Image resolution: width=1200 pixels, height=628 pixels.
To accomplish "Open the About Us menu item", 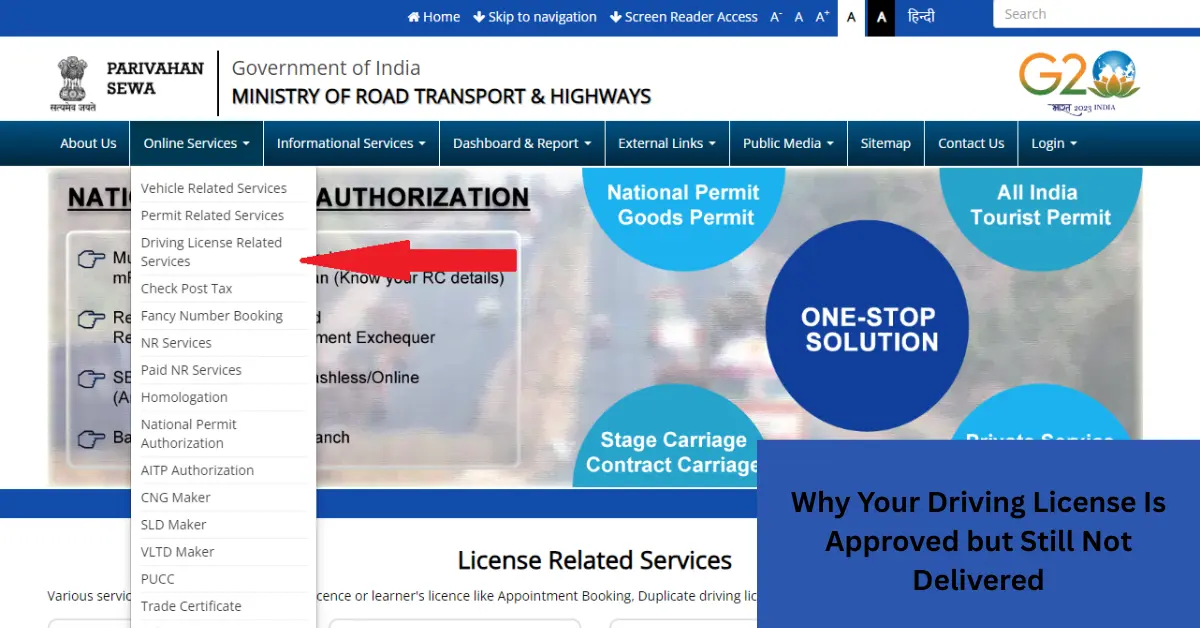I will pyautogui.click(x=88, y=143).
